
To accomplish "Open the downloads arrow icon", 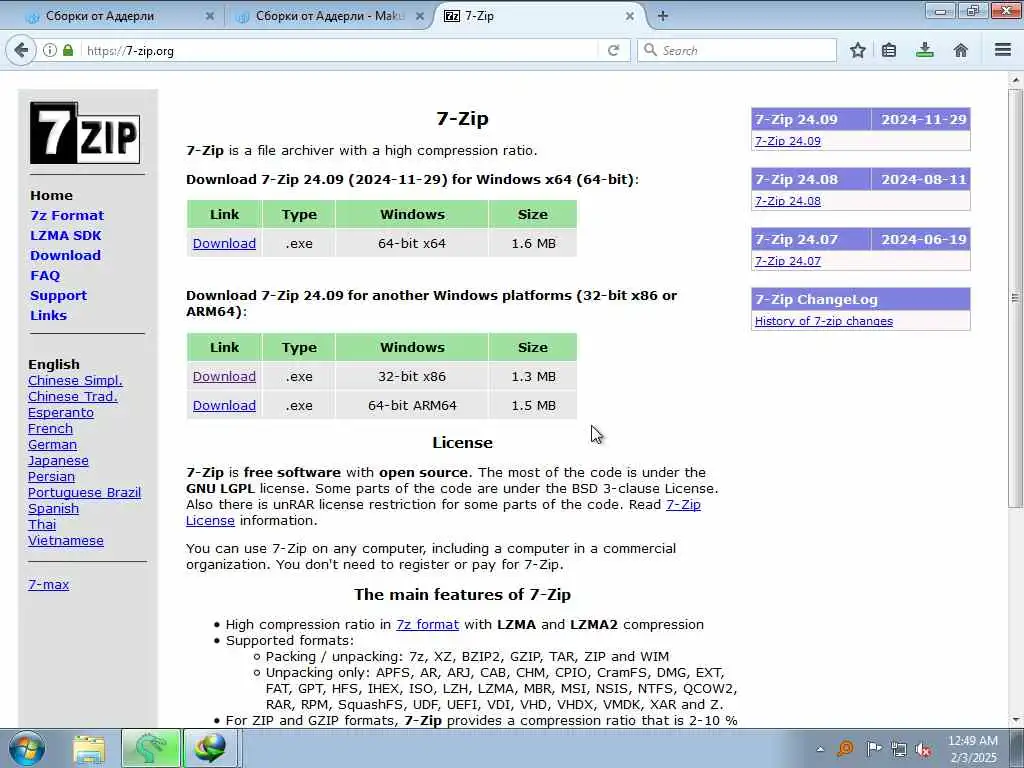I will click(x=925, y=50).
